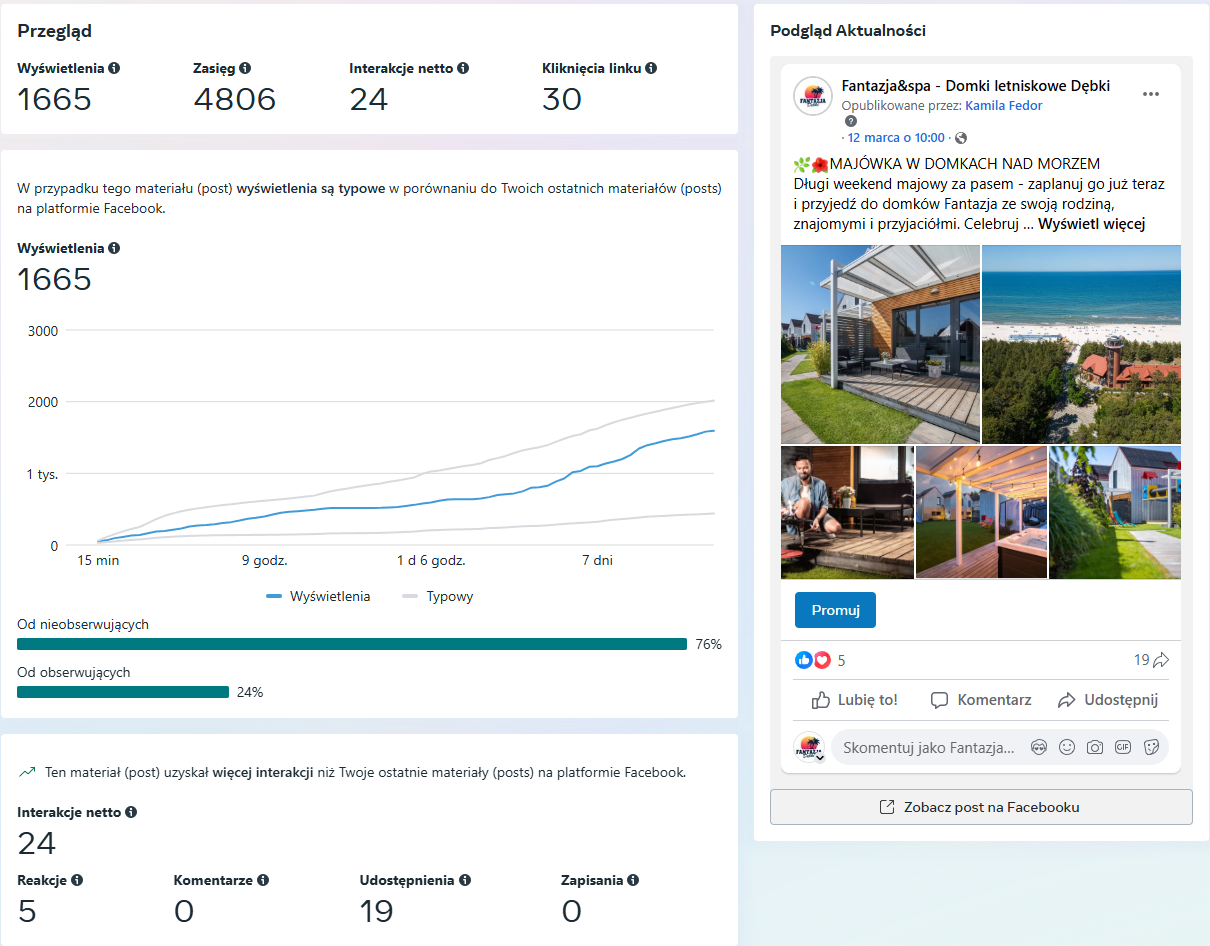Click info icon next to Zapisania
The height and width of the screenshot is (946, 1210).
(x=633, y=881)
